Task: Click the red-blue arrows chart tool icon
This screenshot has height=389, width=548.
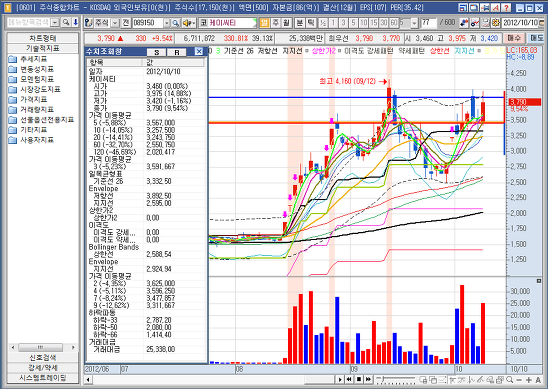Action: tap(464, 23)
